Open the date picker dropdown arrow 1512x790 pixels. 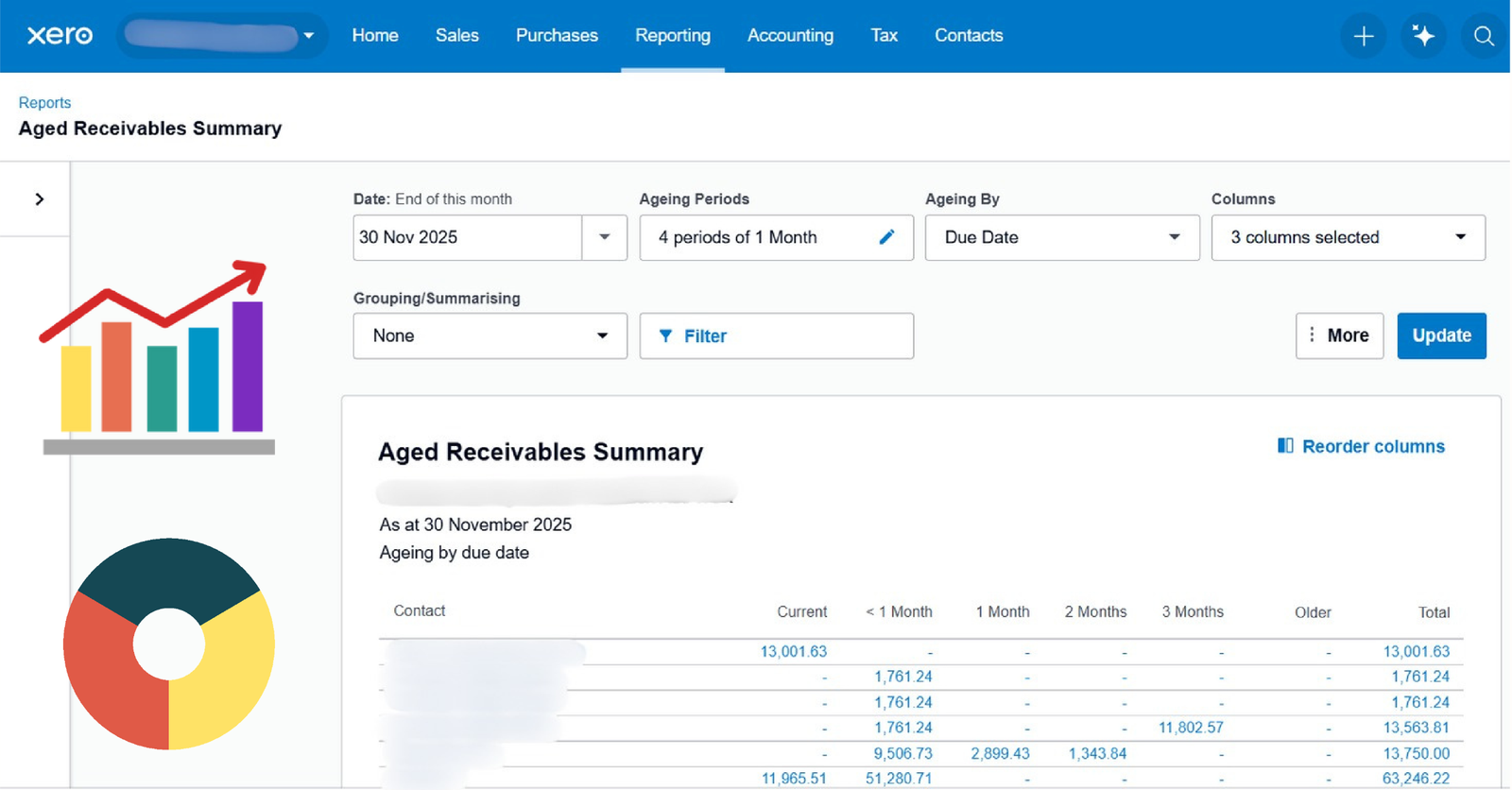[605, 237]
